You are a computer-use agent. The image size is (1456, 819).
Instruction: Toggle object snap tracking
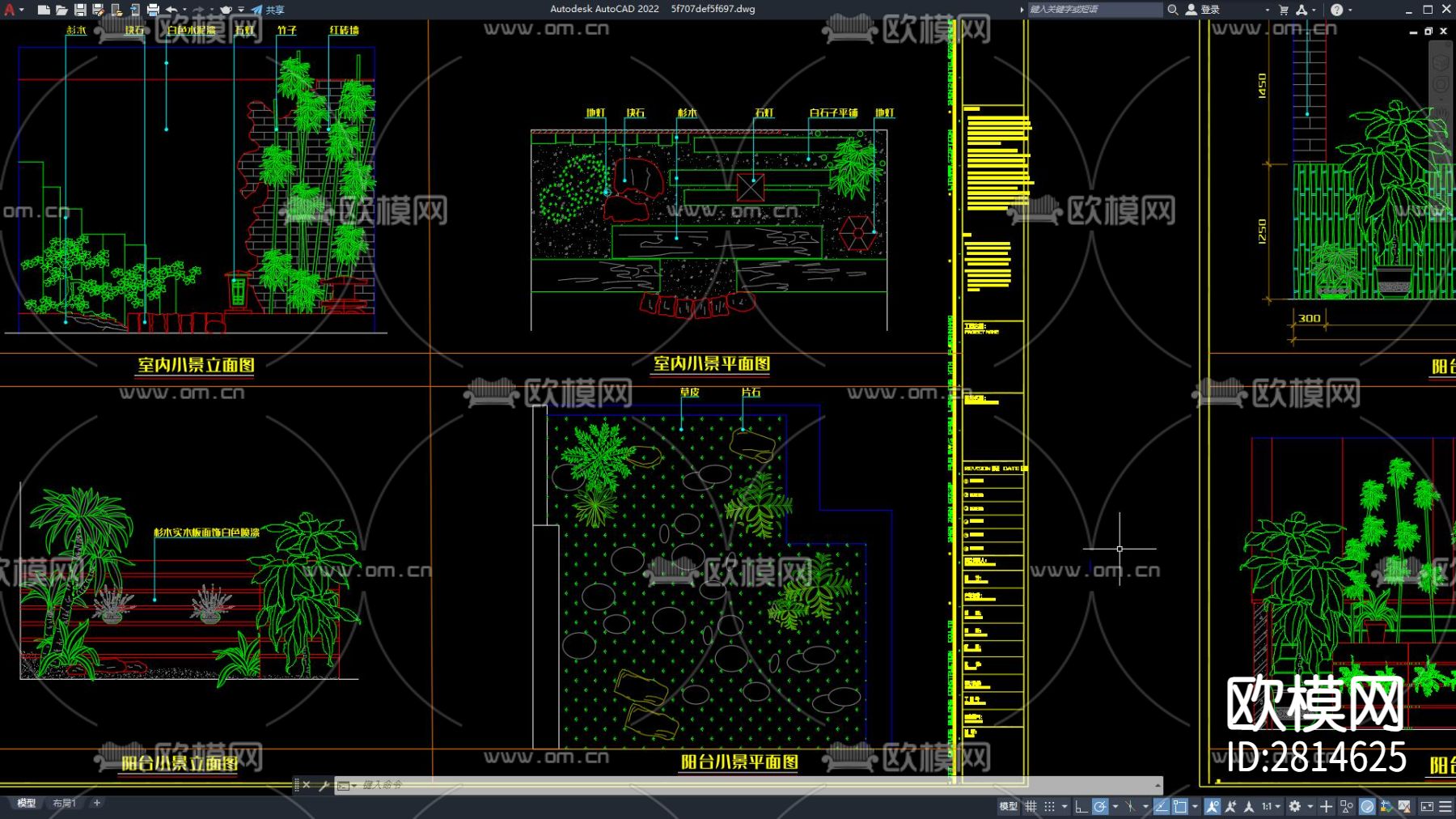tap(1162, 806)
